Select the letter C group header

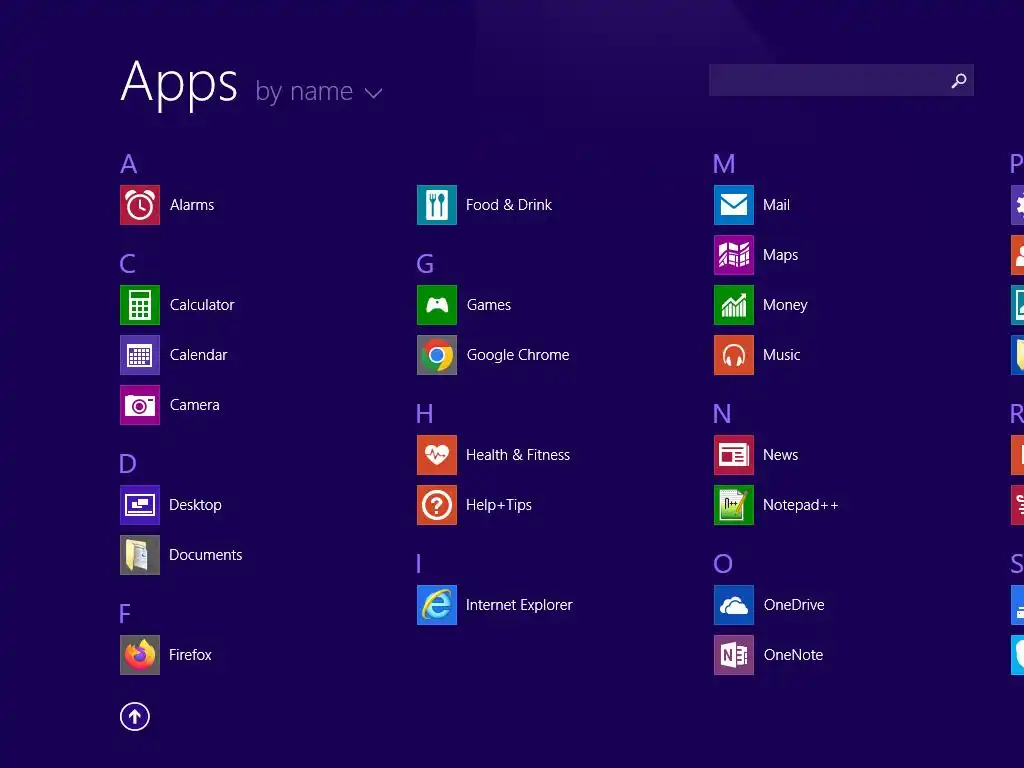click(128, 264)
